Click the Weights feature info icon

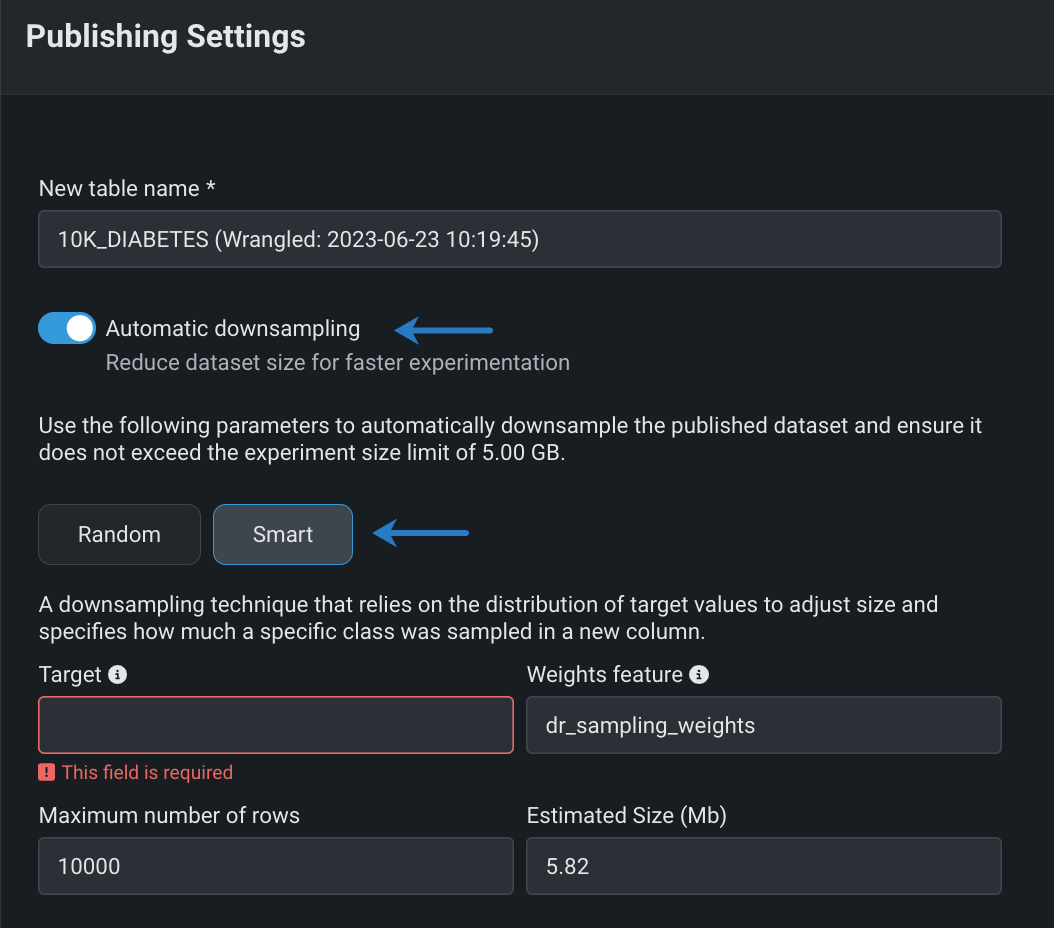point(700,675)
